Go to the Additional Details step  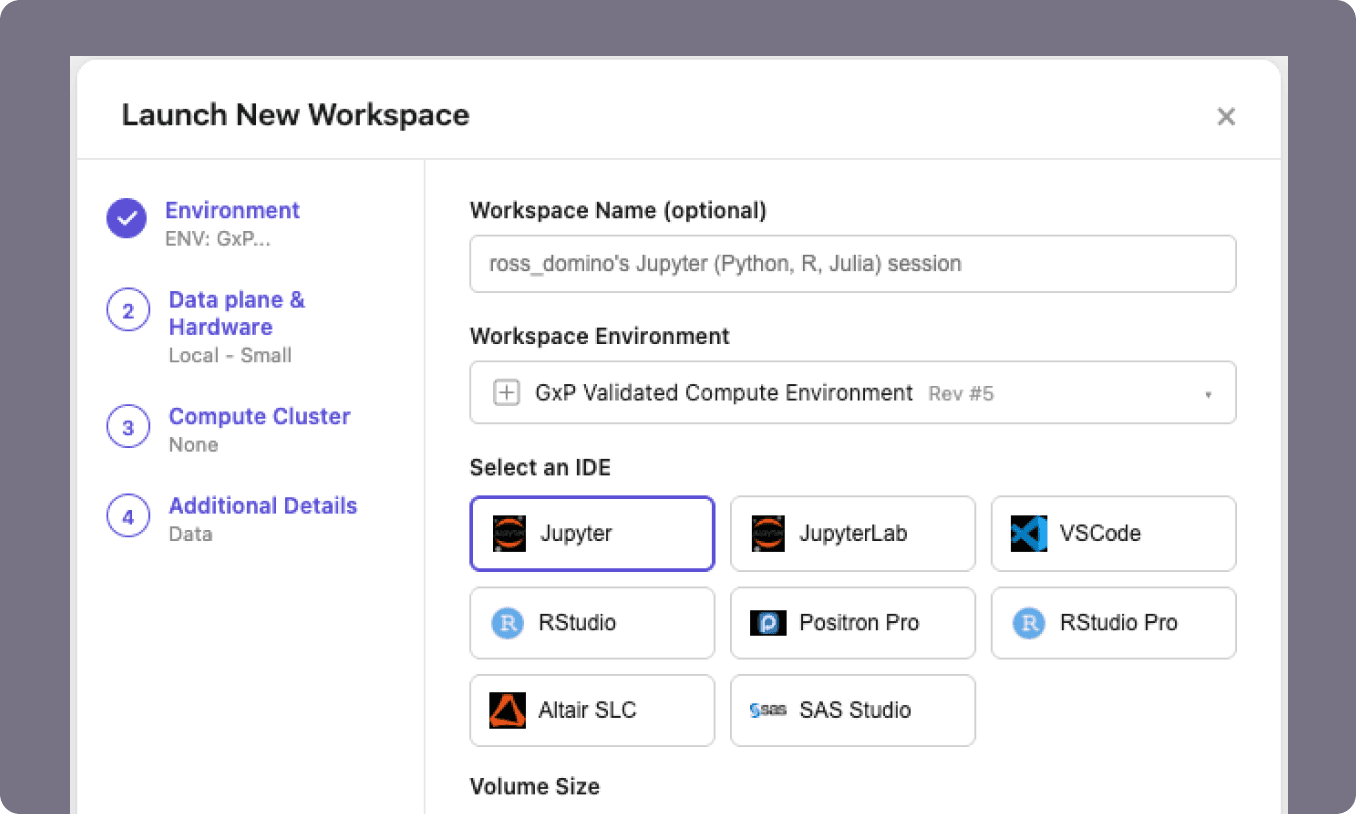263,506
